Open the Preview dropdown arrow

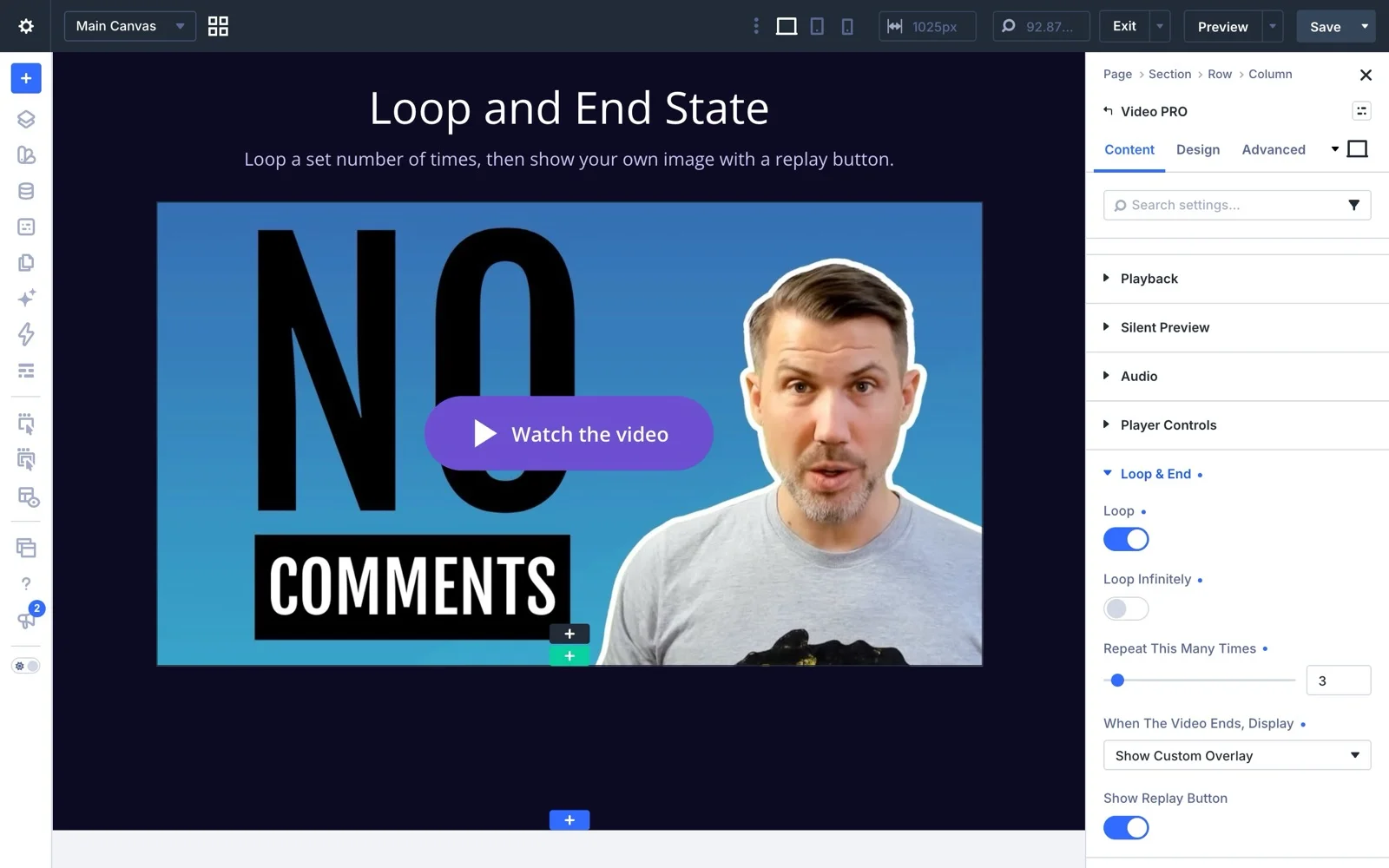[1273, 26]
